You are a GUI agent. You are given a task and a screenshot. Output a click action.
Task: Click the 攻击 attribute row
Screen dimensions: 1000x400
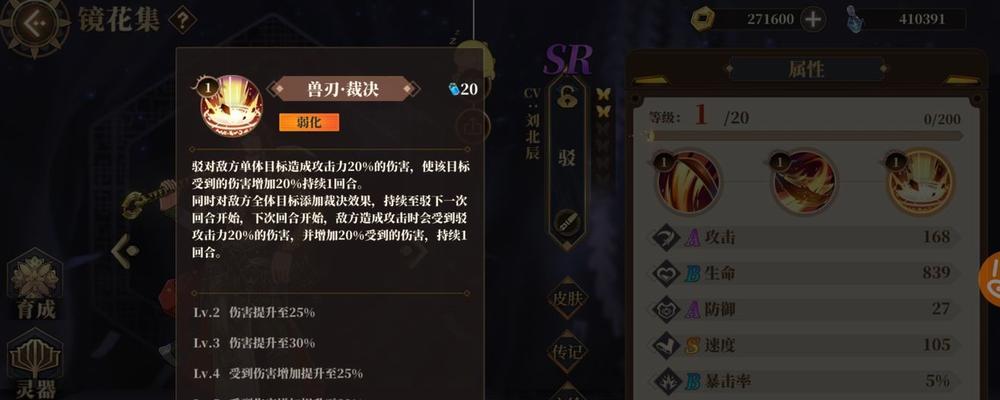805,237
